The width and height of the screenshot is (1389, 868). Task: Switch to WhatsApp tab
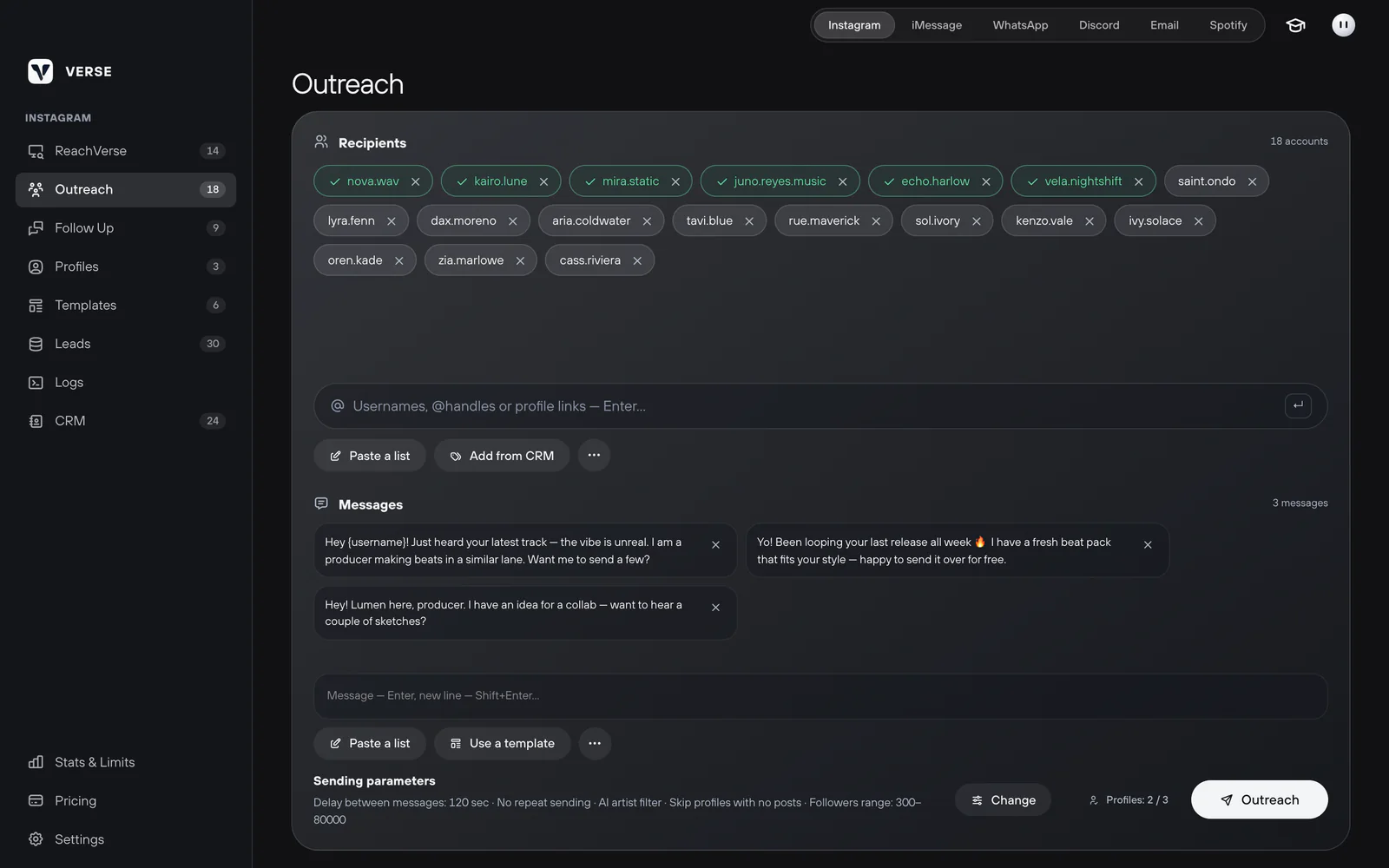click(x=1020, y=25)
